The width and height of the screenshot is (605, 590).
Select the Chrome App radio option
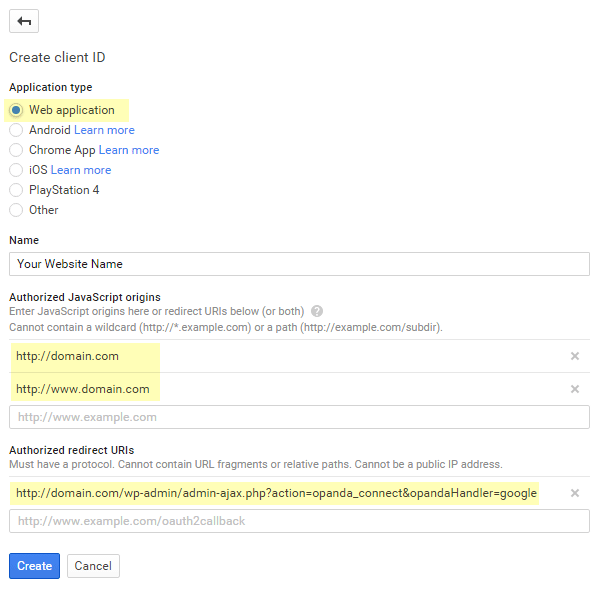(16, 150)
